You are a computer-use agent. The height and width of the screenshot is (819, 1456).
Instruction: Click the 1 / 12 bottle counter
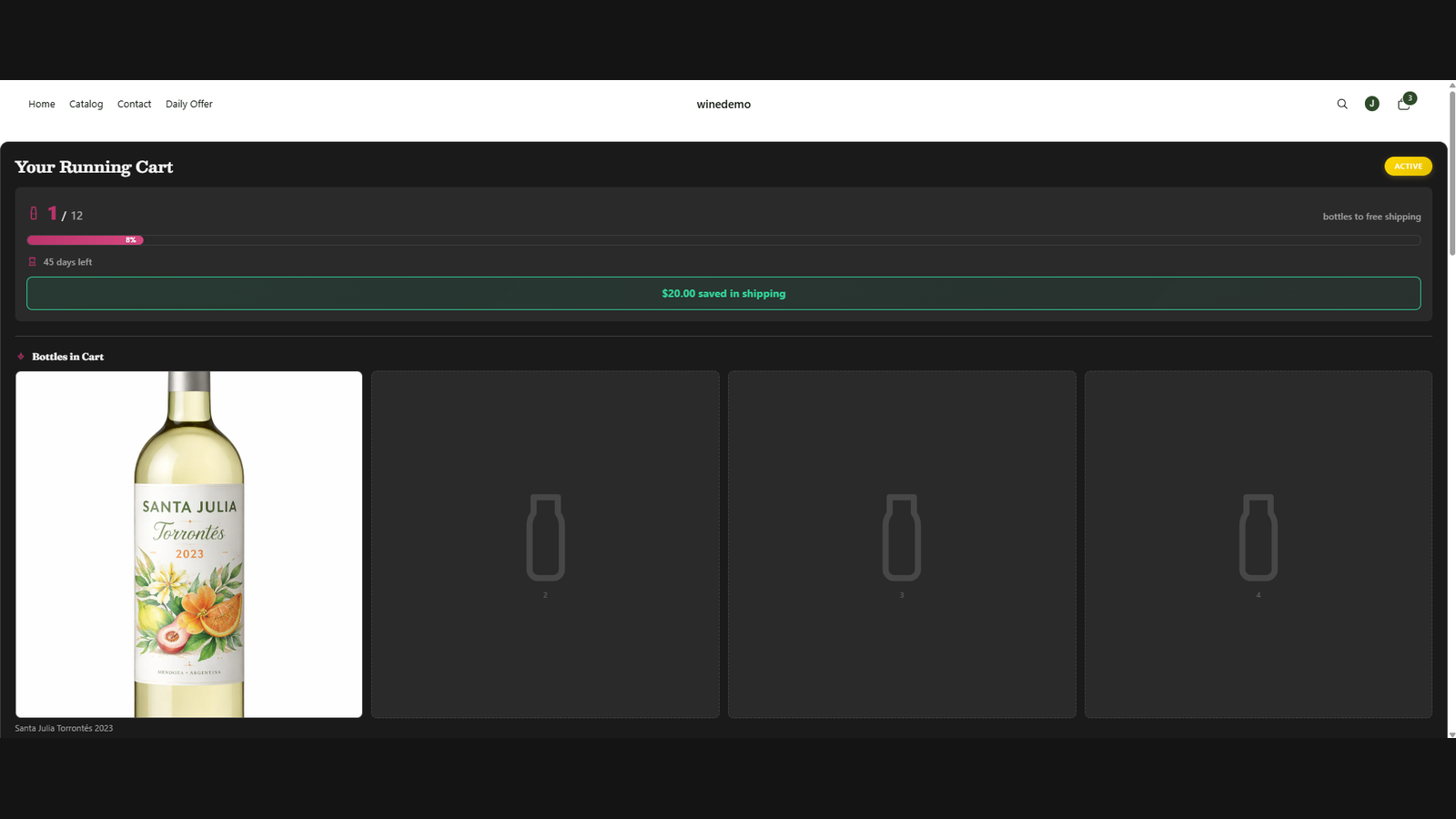tap(66, 214)
